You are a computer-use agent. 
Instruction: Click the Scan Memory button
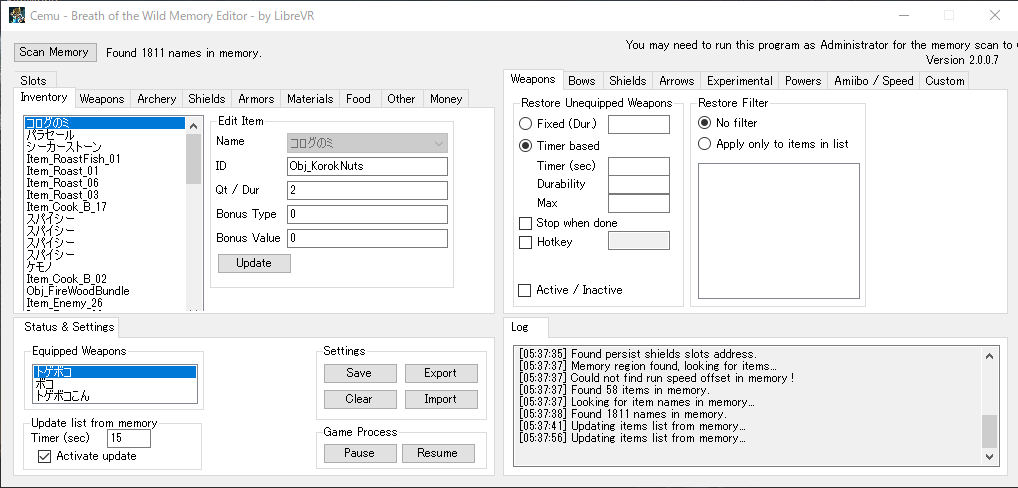(x=55, y=52)
